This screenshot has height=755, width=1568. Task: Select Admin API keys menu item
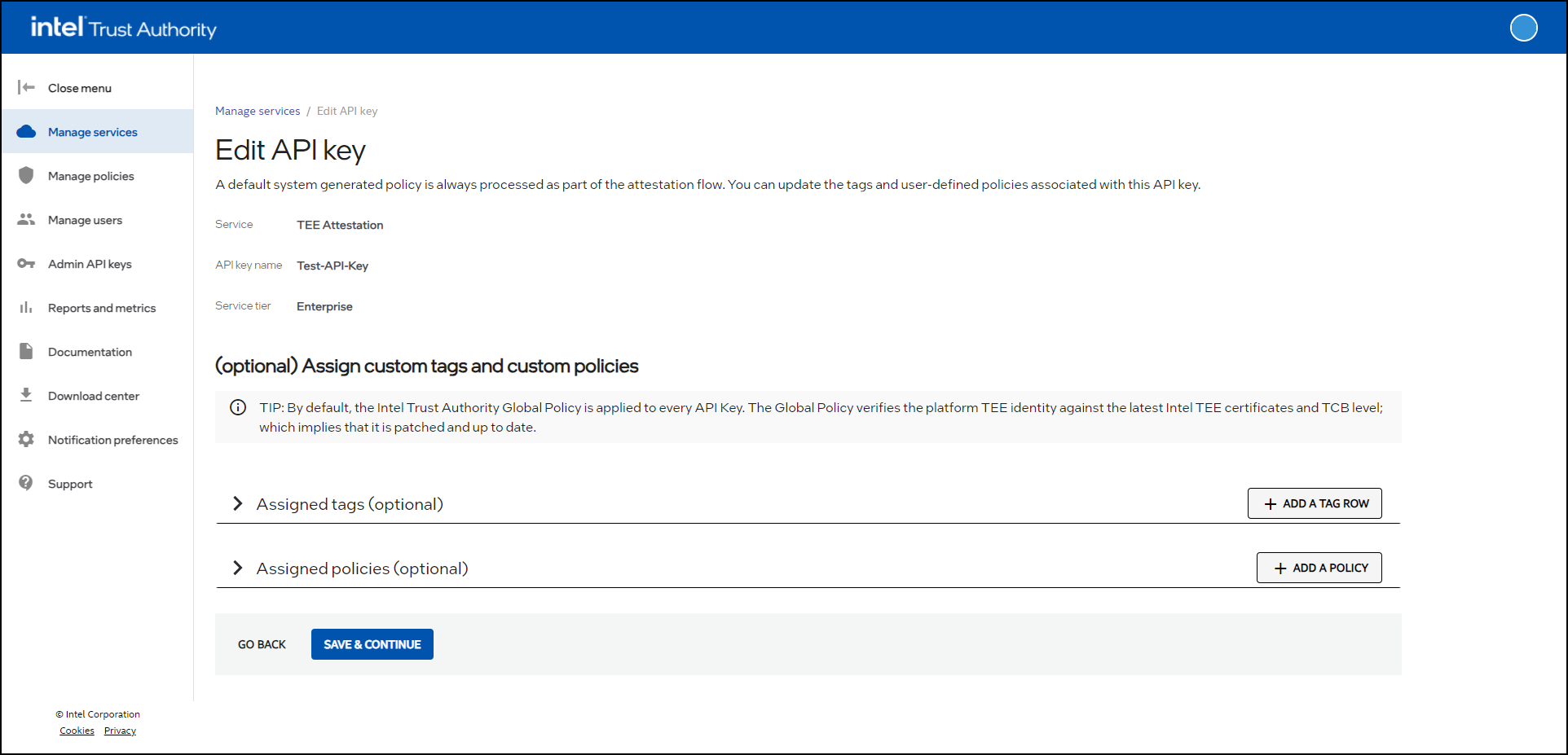click(x=97, y=263)
